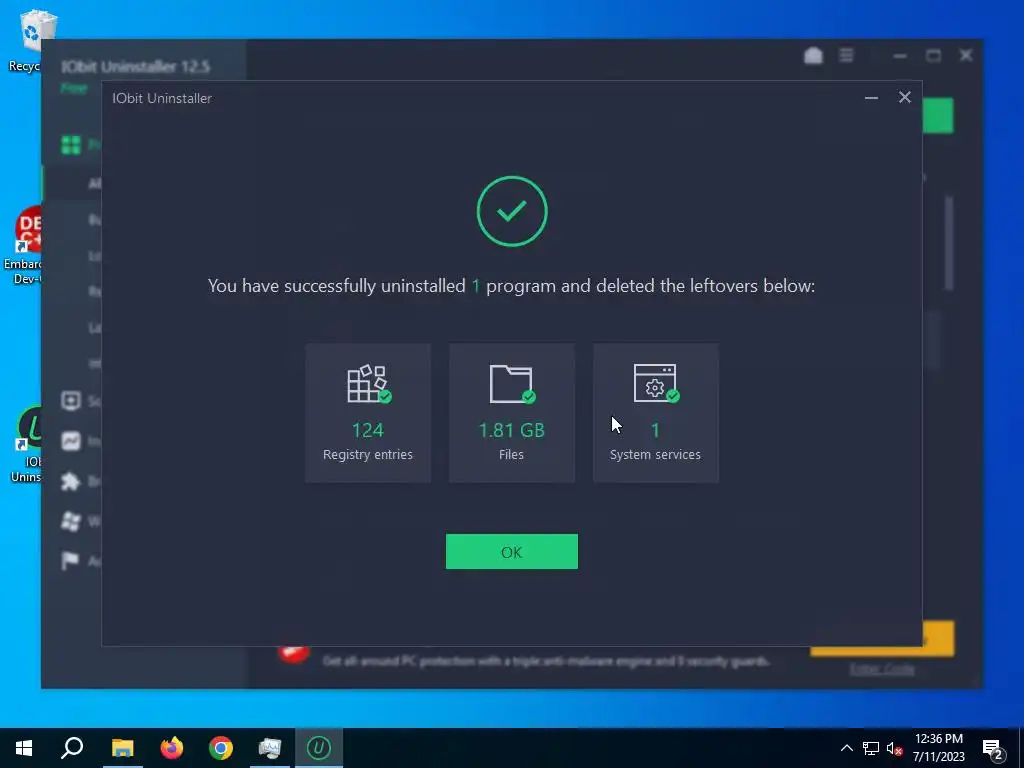This screenshot has width=1024, height=768.
Task: Show hidden tray icons chevron
Action: 846,748
